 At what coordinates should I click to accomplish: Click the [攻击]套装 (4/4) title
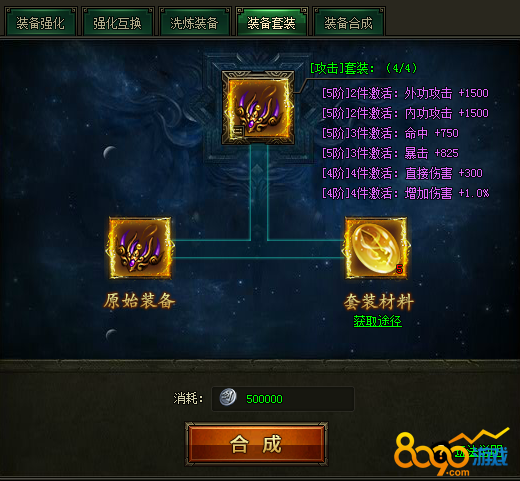(x=363, y=68)
